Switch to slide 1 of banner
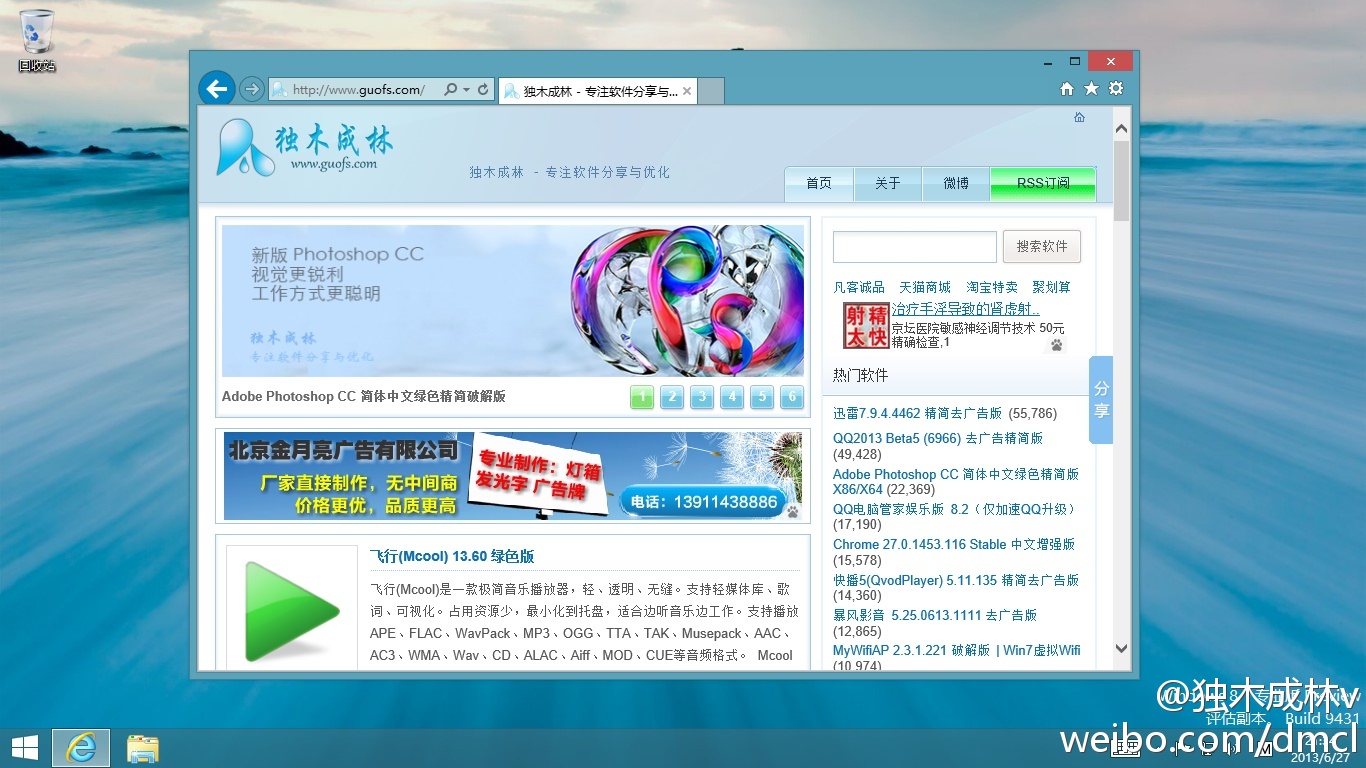1366x768 pixels. pyautogui.click(x=642, y=397)
